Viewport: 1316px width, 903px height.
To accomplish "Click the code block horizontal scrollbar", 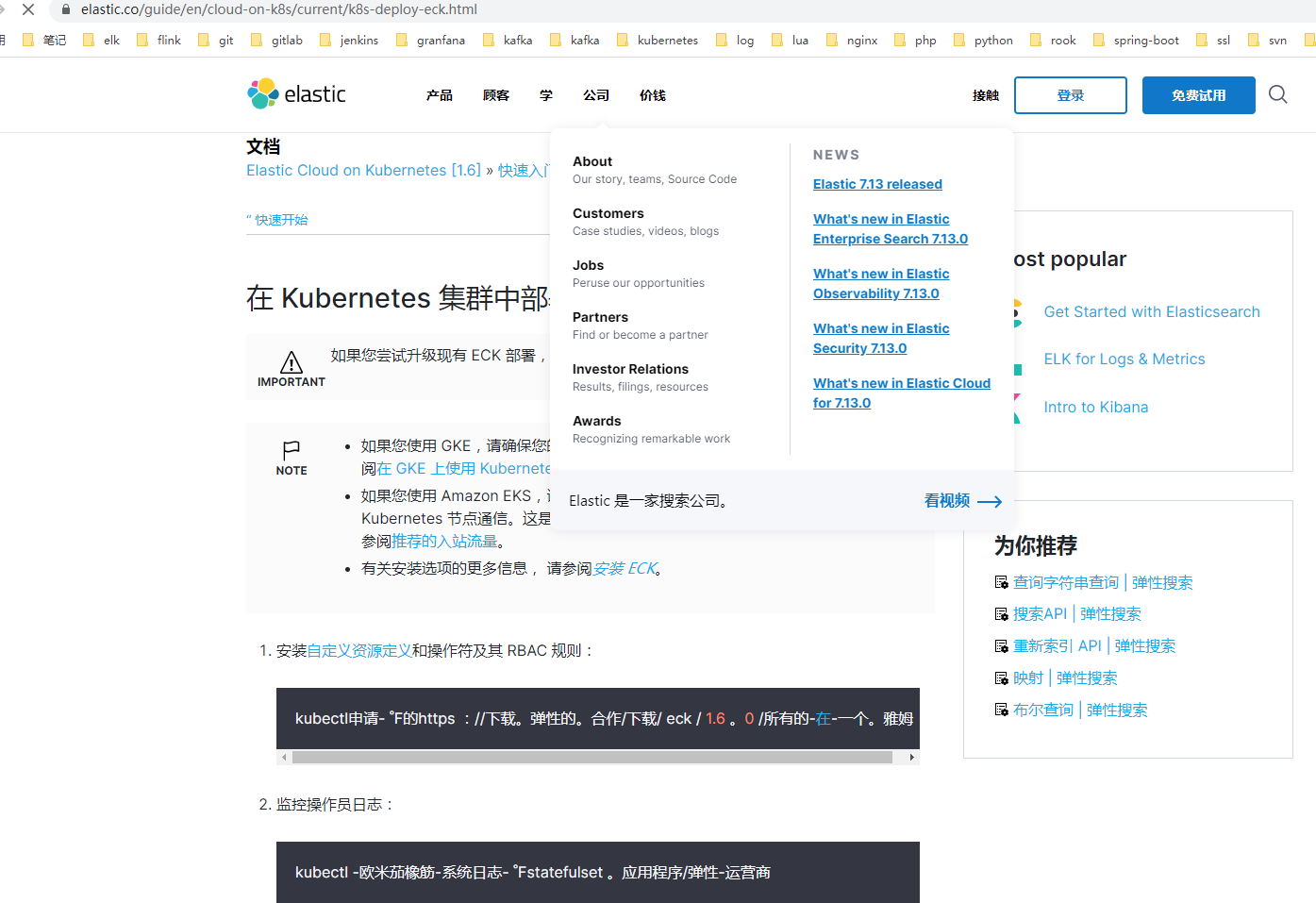I will pos(592,757).
